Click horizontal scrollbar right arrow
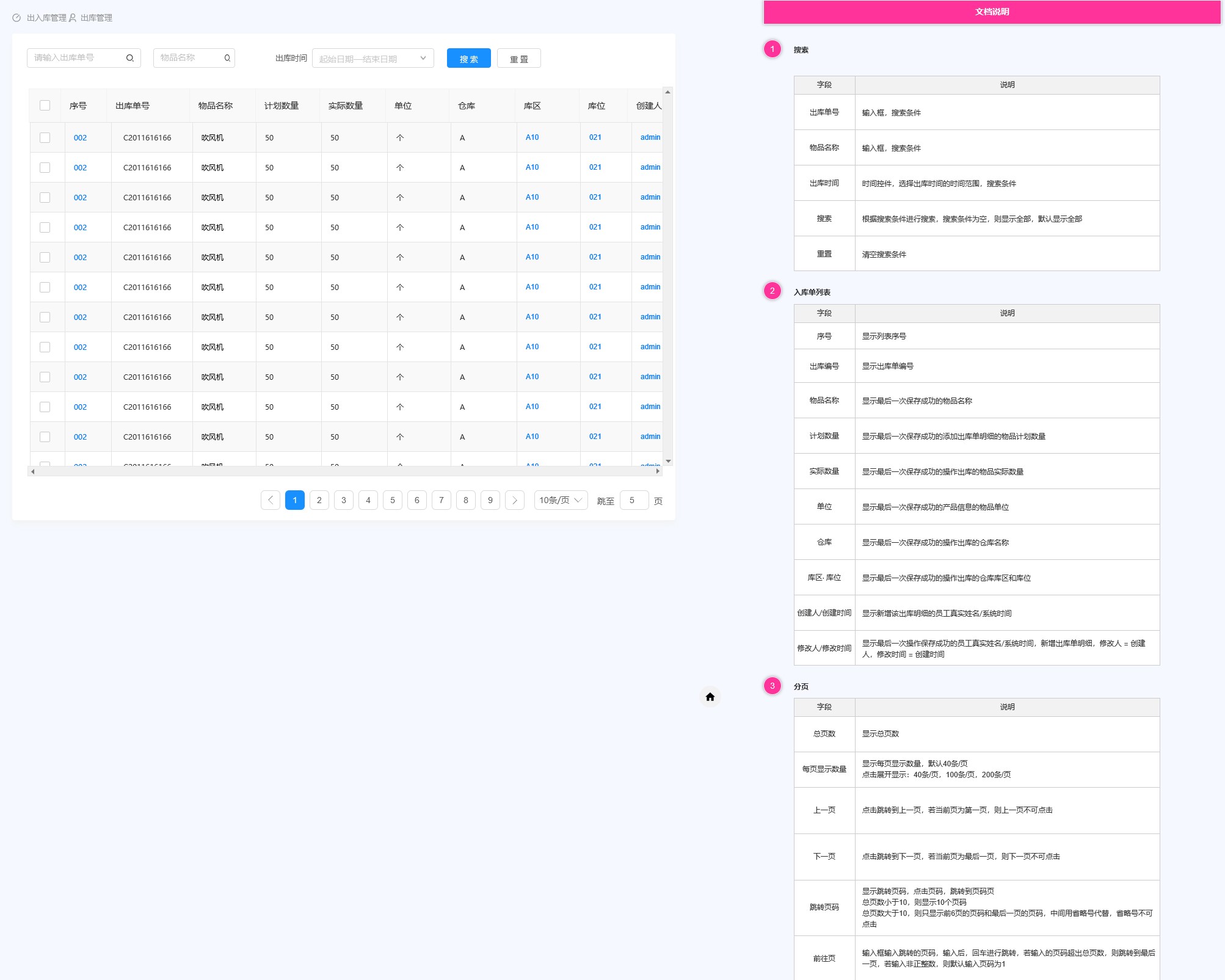1225x980 pixels. point(658,471)
